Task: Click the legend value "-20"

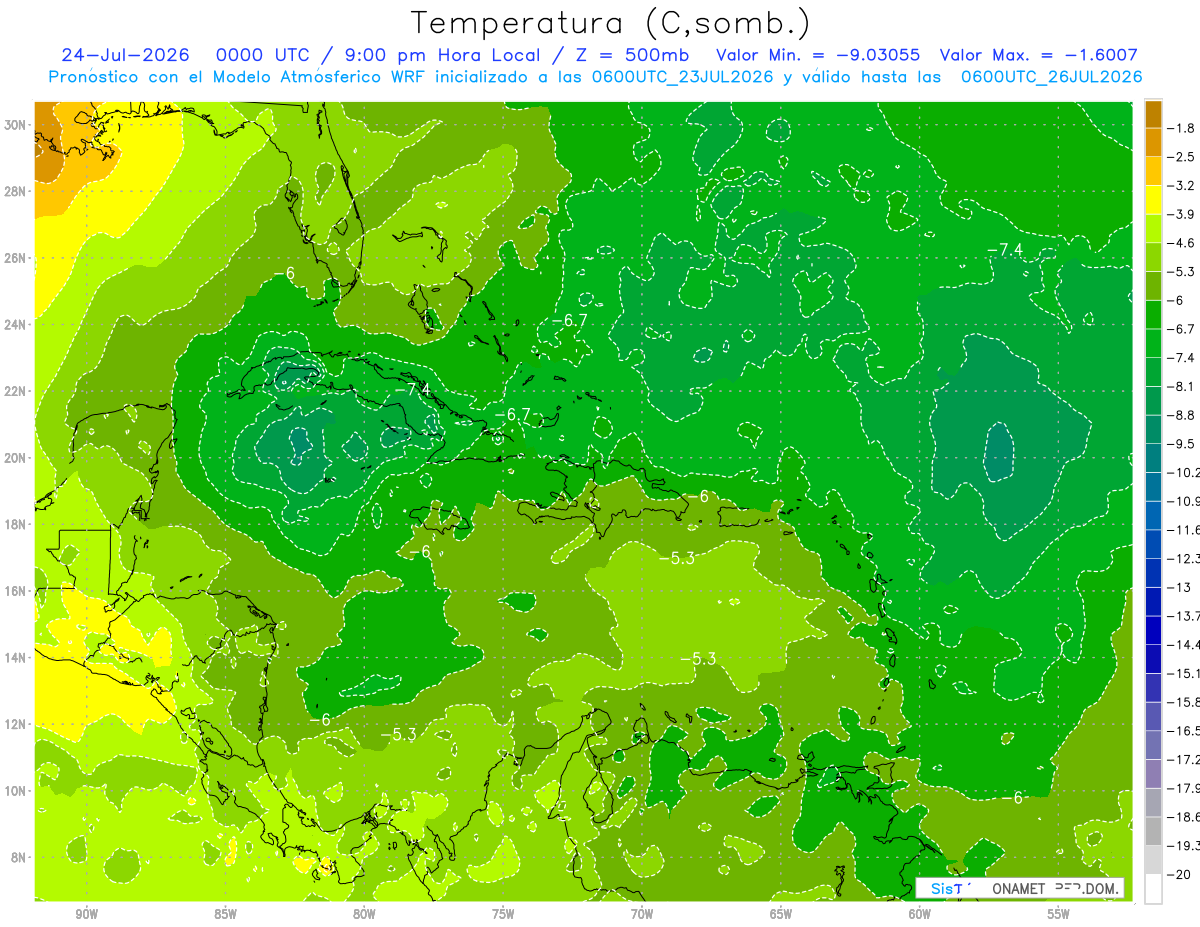Action: pyautogui.click(x=1179, y=874)
